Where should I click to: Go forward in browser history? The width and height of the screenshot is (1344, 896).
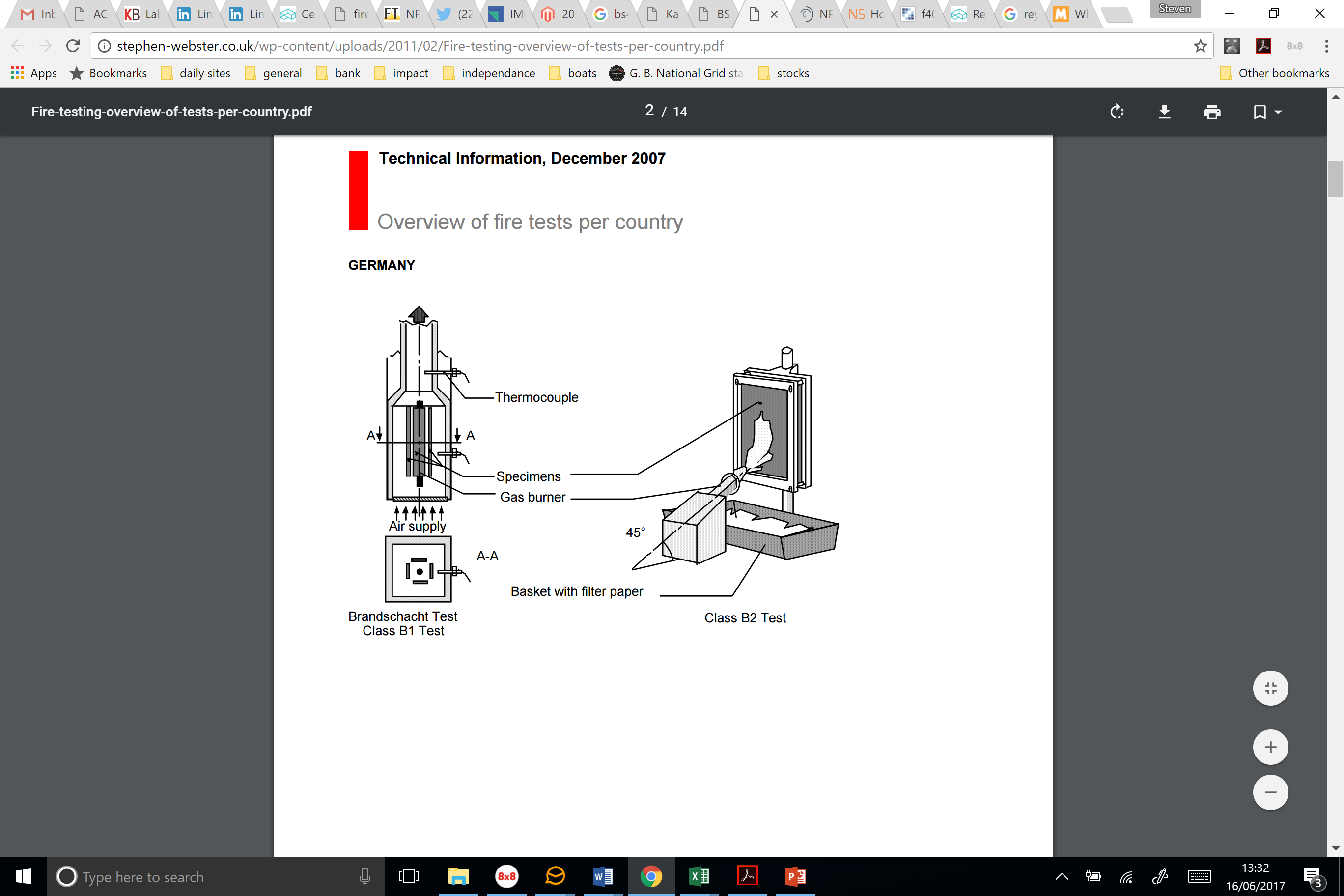click(x=45, y=46)
